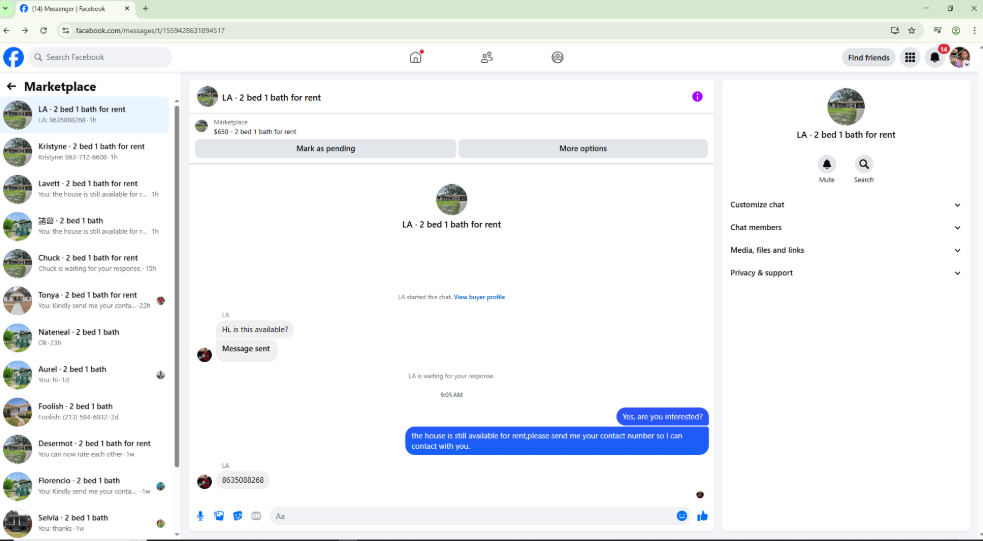This screenshot has height=541, width=983.
Task: Bookmark this page with the star icon
Action: 912,30
